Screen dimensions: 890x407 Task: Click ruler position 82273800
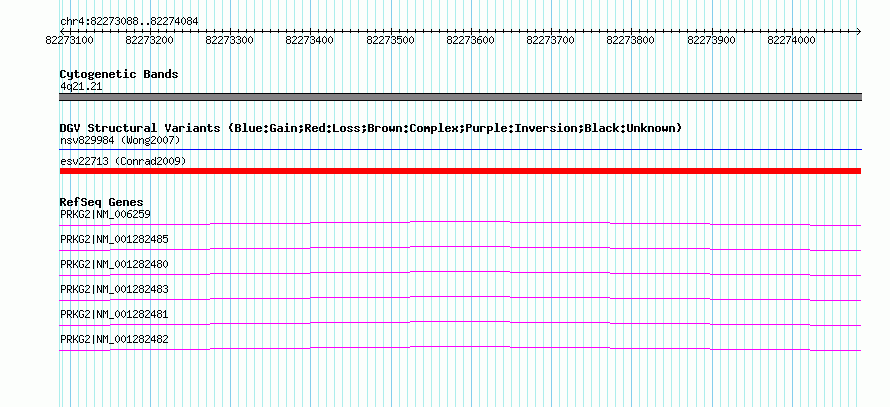[631, 40]
